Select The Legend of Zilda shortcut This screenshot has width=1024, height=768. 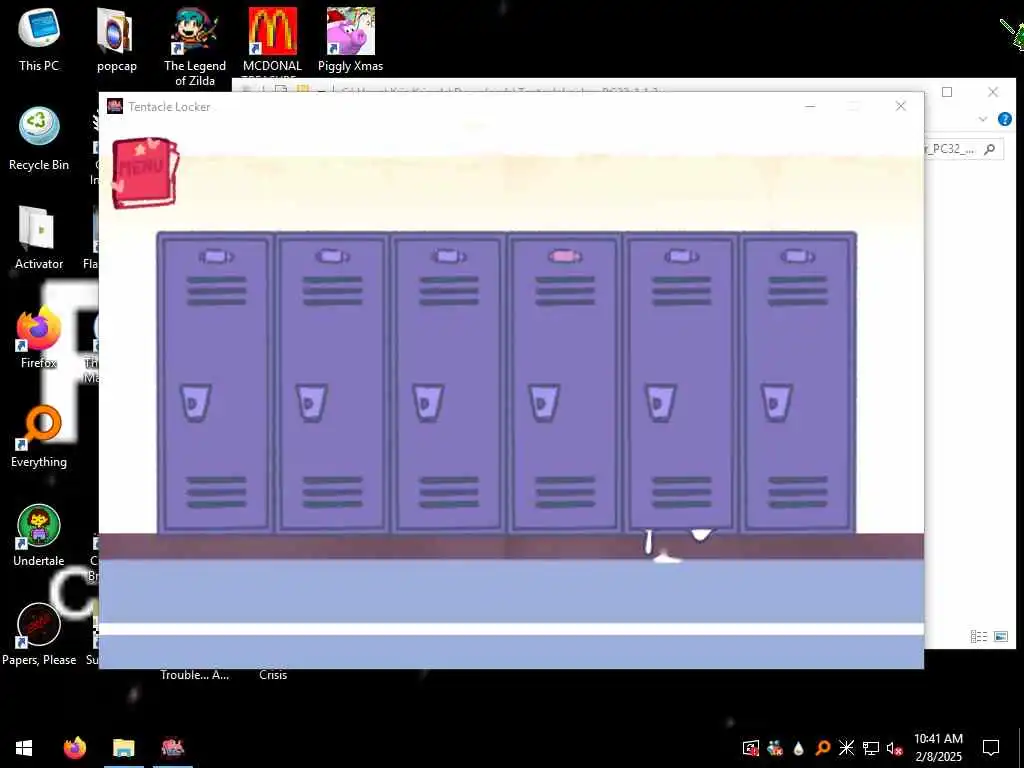pos(195,47)
